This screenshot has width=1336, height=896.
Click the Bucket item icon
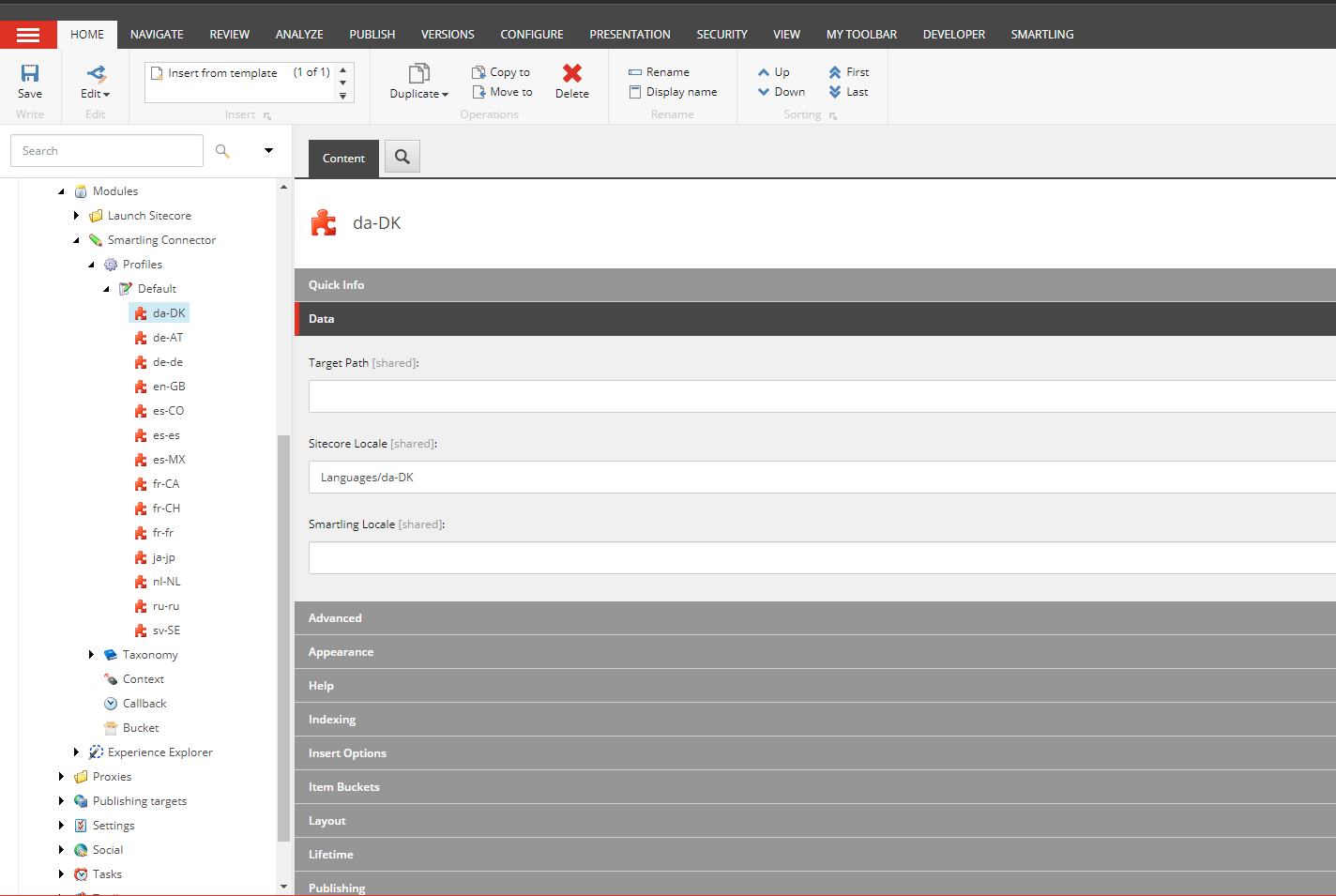click(111, 728)
